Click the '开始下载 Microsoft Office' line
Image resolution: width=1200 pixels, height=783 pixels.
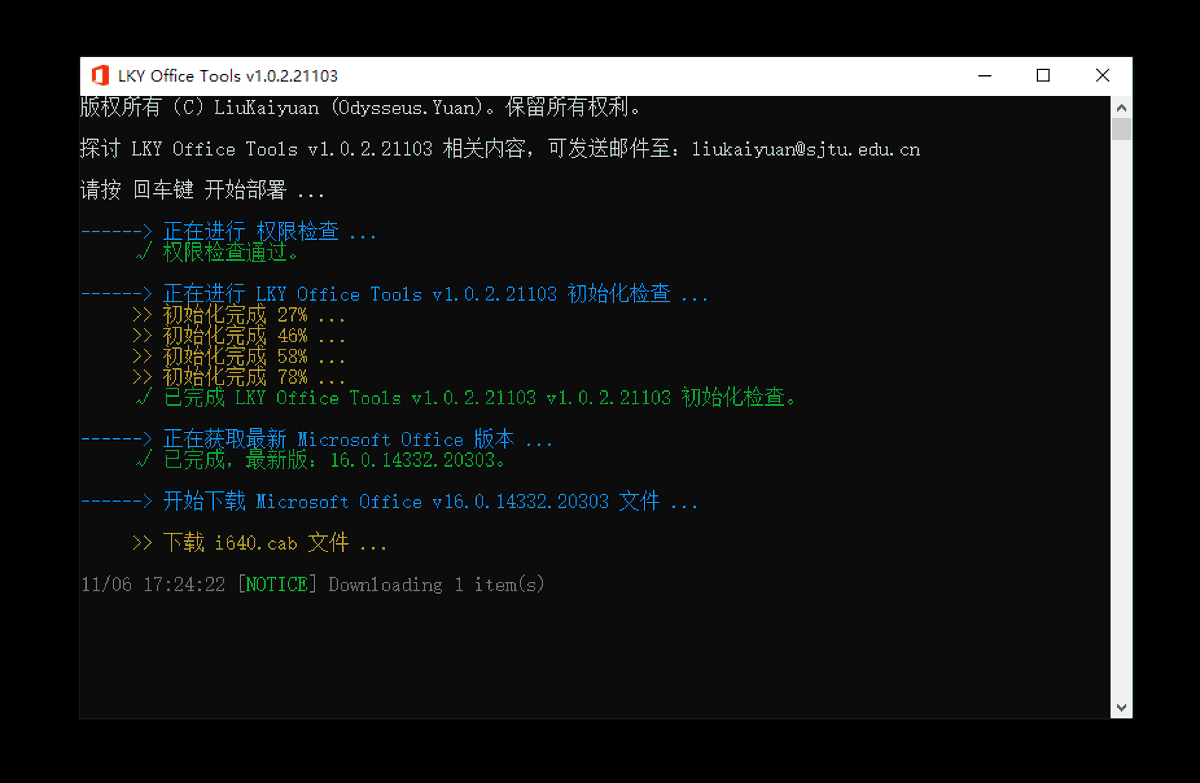(x=389, y=501)
